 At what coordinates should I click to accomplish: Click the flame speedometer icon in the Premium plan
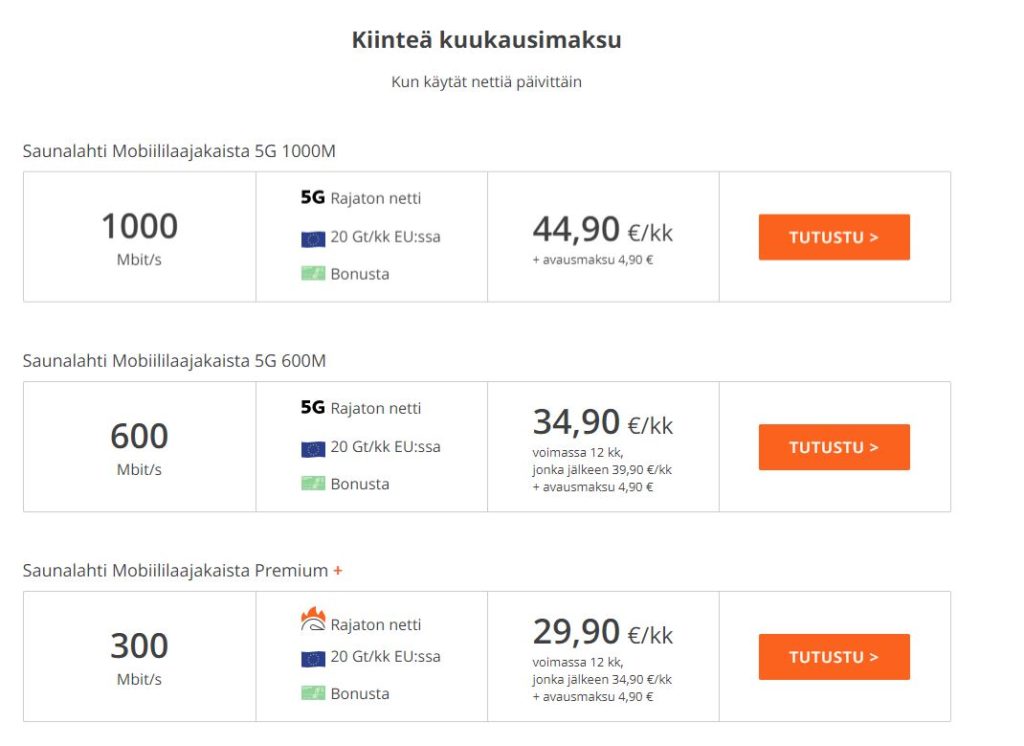pos(313,621)
